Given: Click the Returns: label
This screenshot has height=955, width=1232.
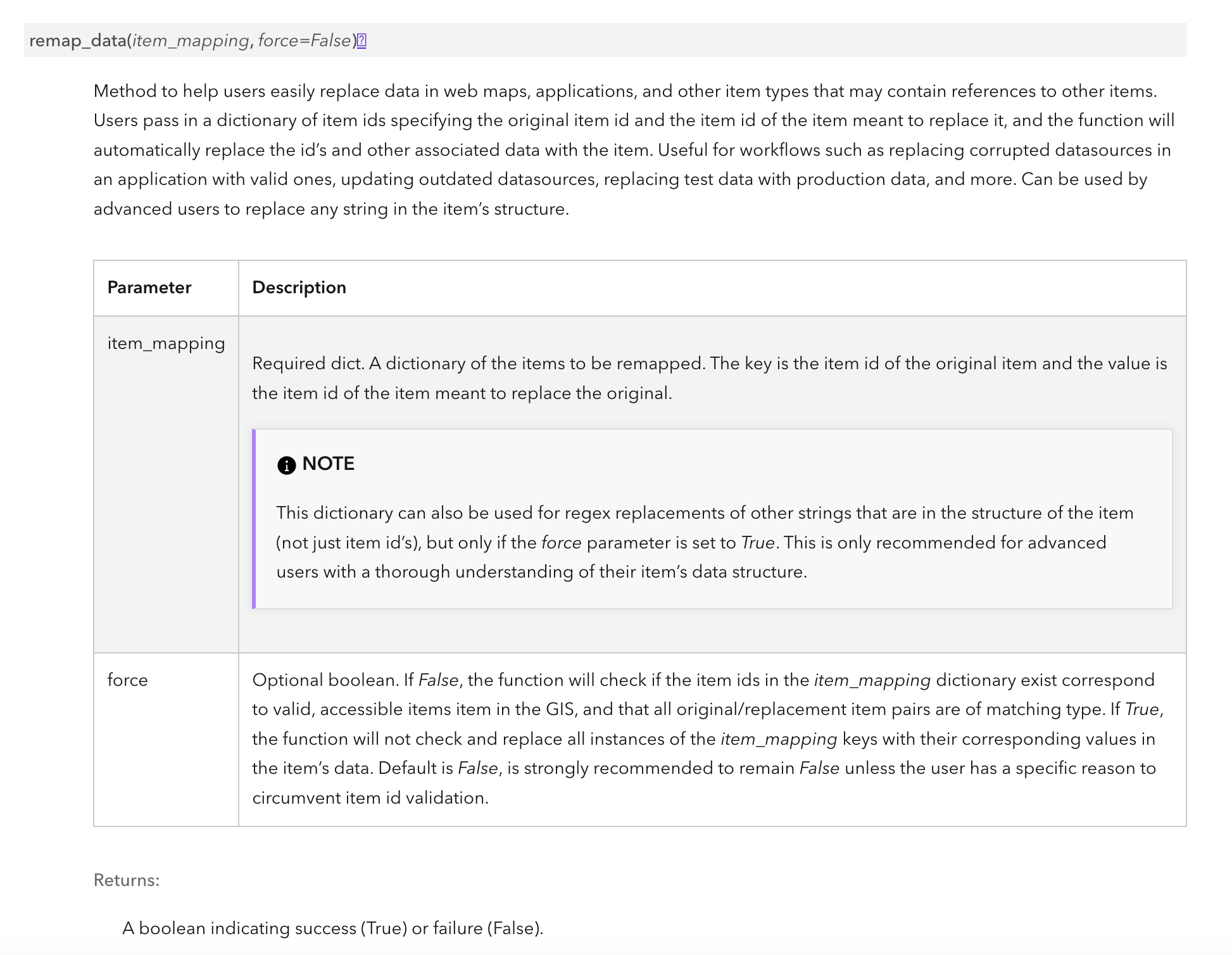Looking at the screenshot, I should coord(126,880).
